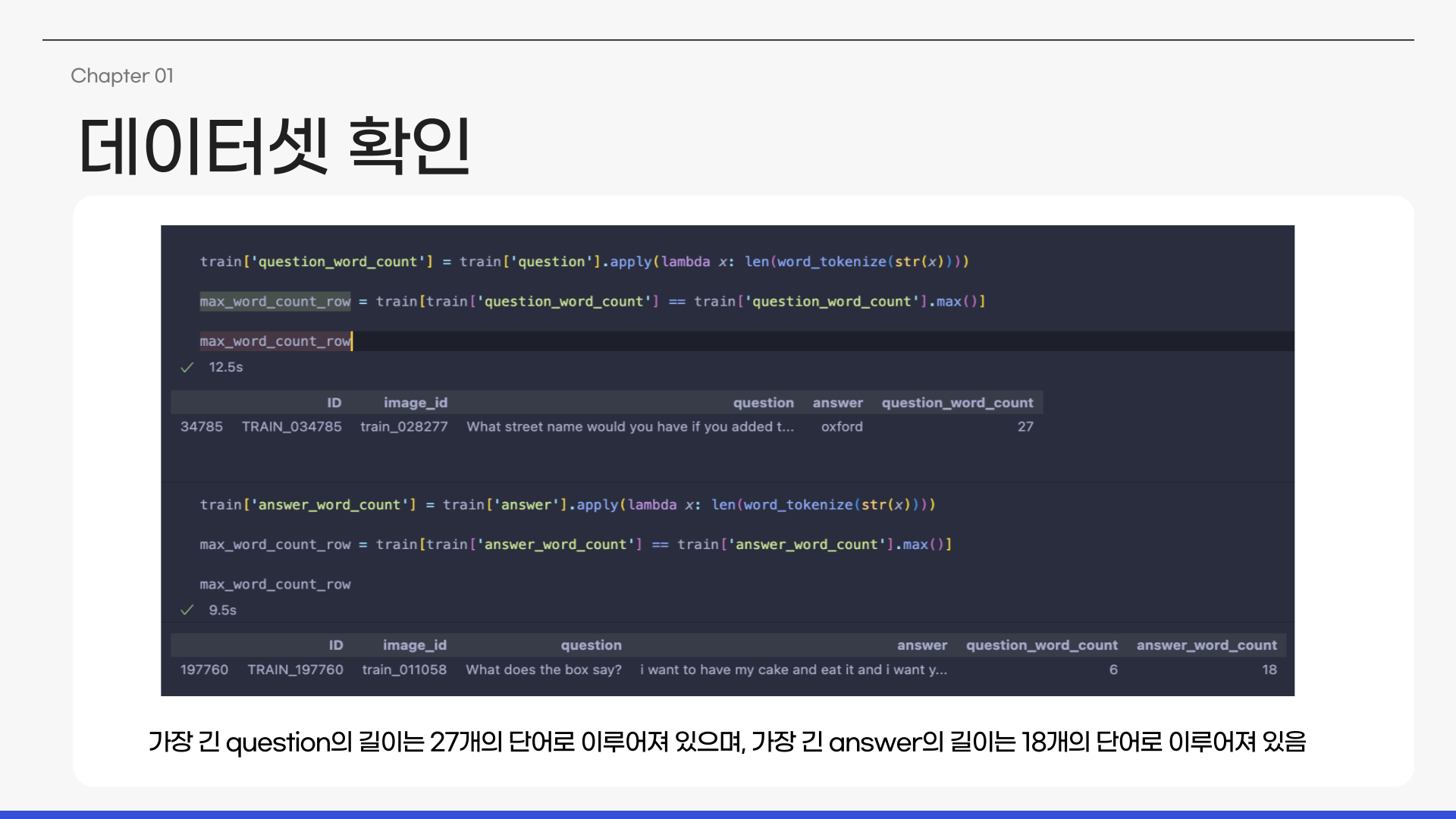1456x819 pixels.
Task: Select the highlighted max_word_count_row variable cell
Action: click(x=275, y=301)
